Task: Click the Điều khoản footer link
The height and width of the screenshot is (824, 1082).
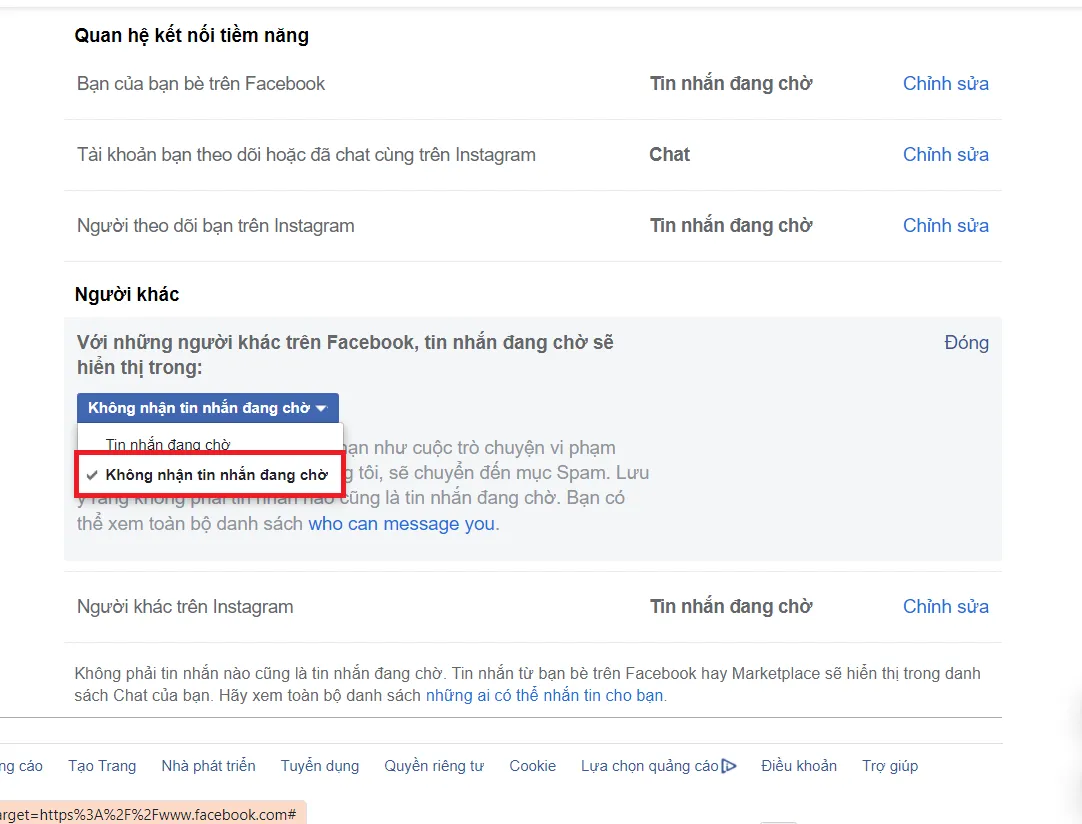Action: [799, 765]
